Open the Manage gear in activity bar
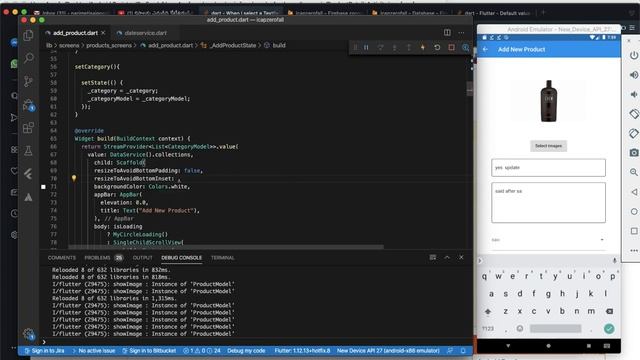This screenshot has width=640, height=360. pyautogui.click(x=28, y=334)
